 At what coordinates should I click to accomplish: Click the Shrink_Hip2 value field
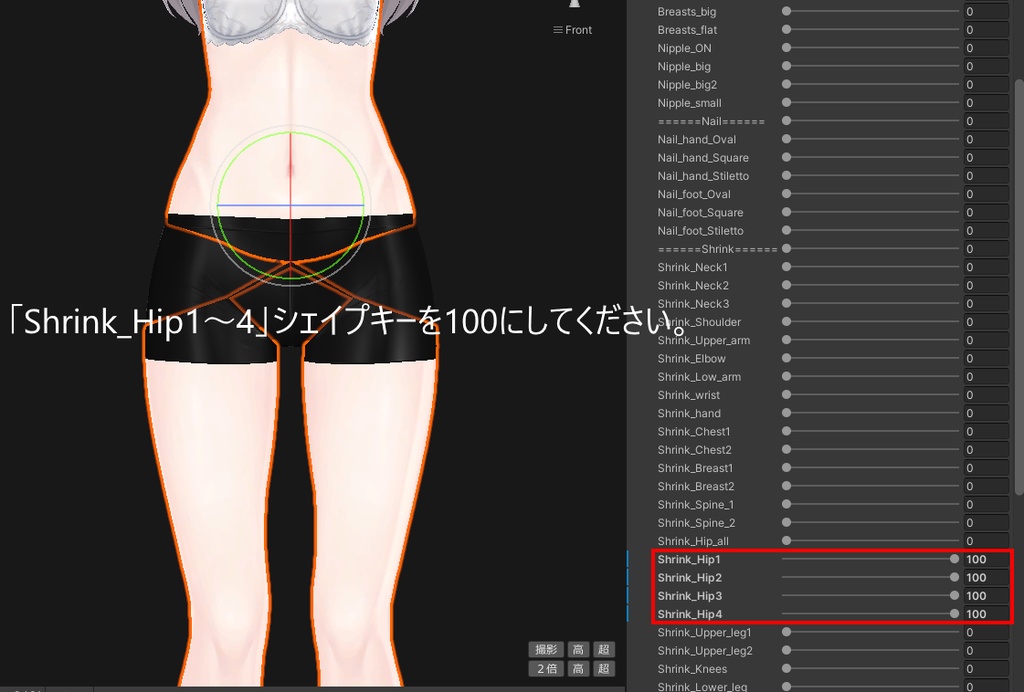[986, 578]
